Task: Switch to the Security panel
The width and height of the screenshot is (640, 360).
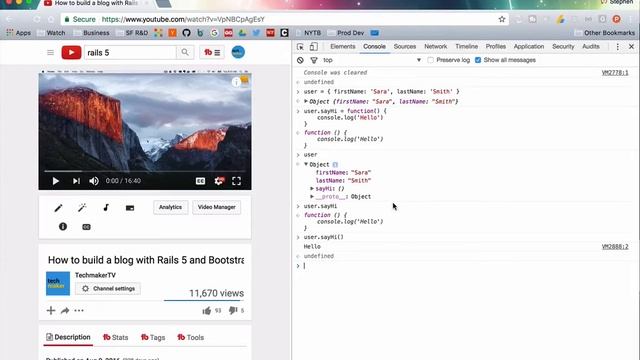Action: 563,47
